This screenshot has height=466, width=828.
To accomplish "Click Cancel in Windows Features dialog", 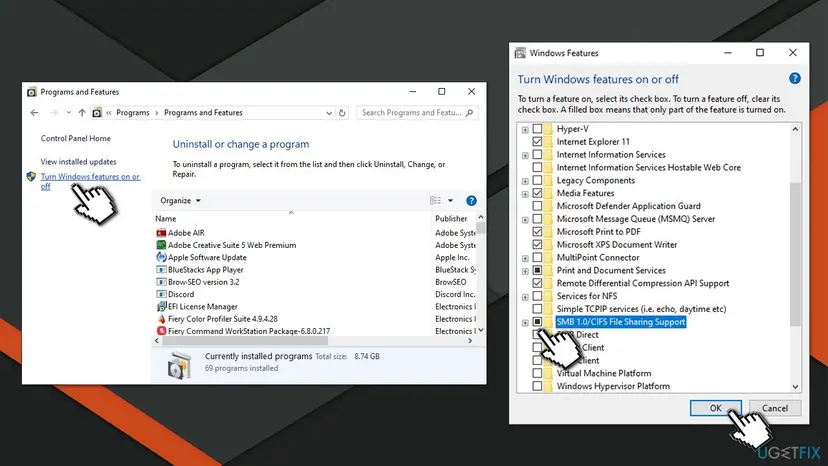I will [775, 408].
